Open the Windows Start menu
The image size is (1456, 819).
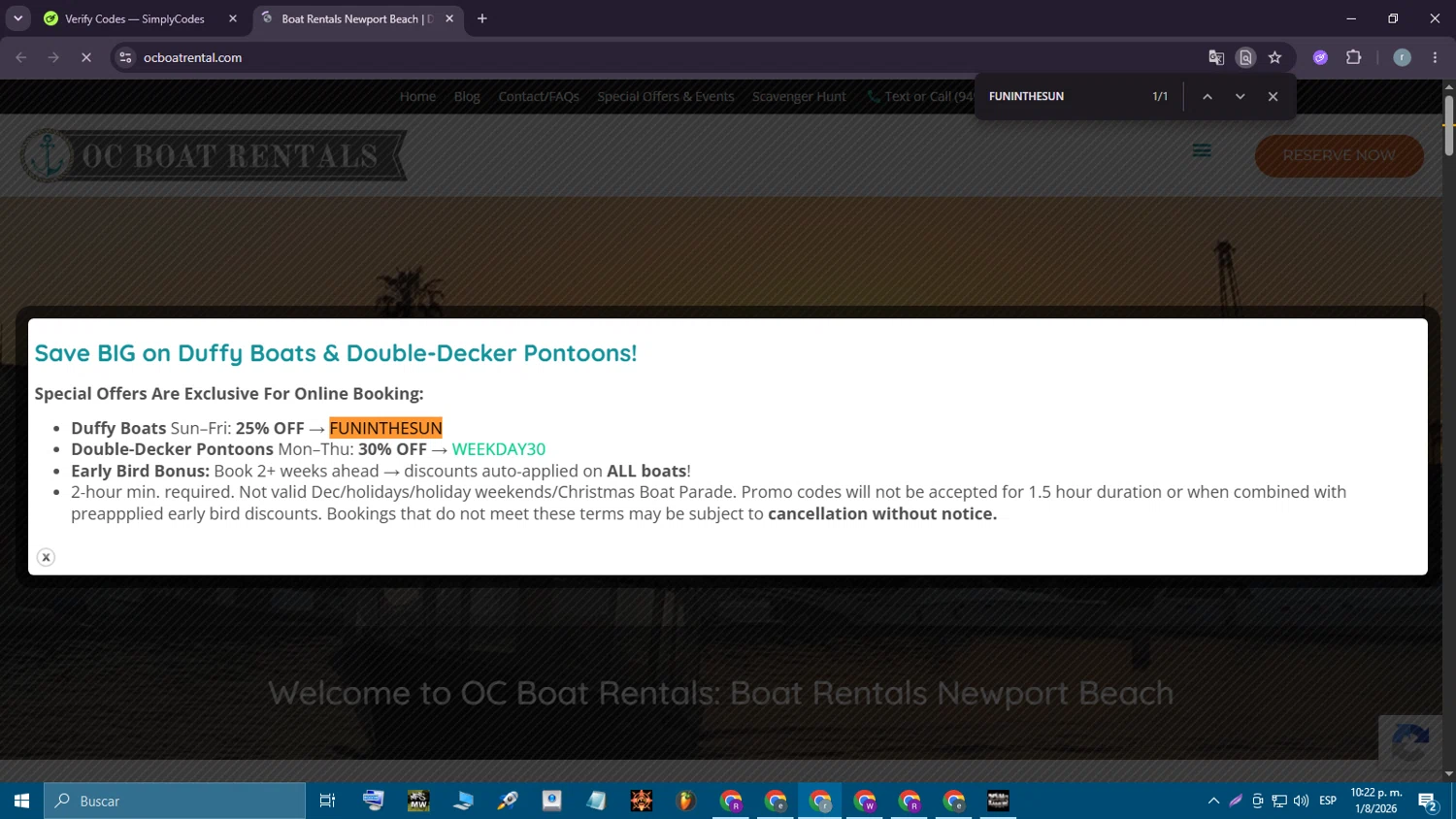pyautogui.click(x=21, y=801)
